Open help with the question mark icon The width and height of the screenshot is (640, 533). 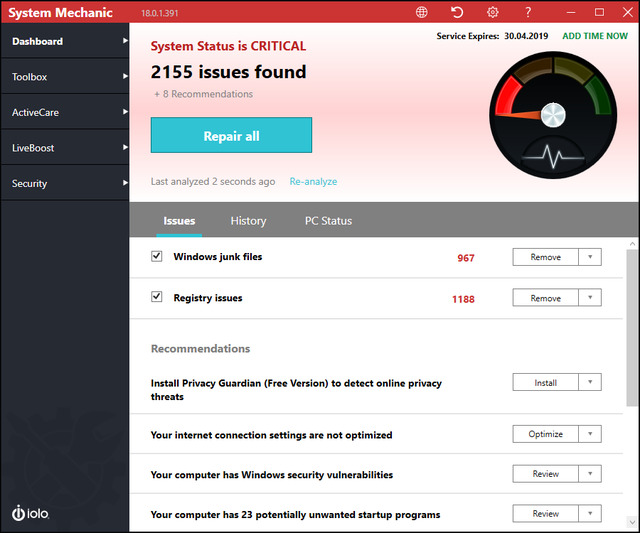528,12
